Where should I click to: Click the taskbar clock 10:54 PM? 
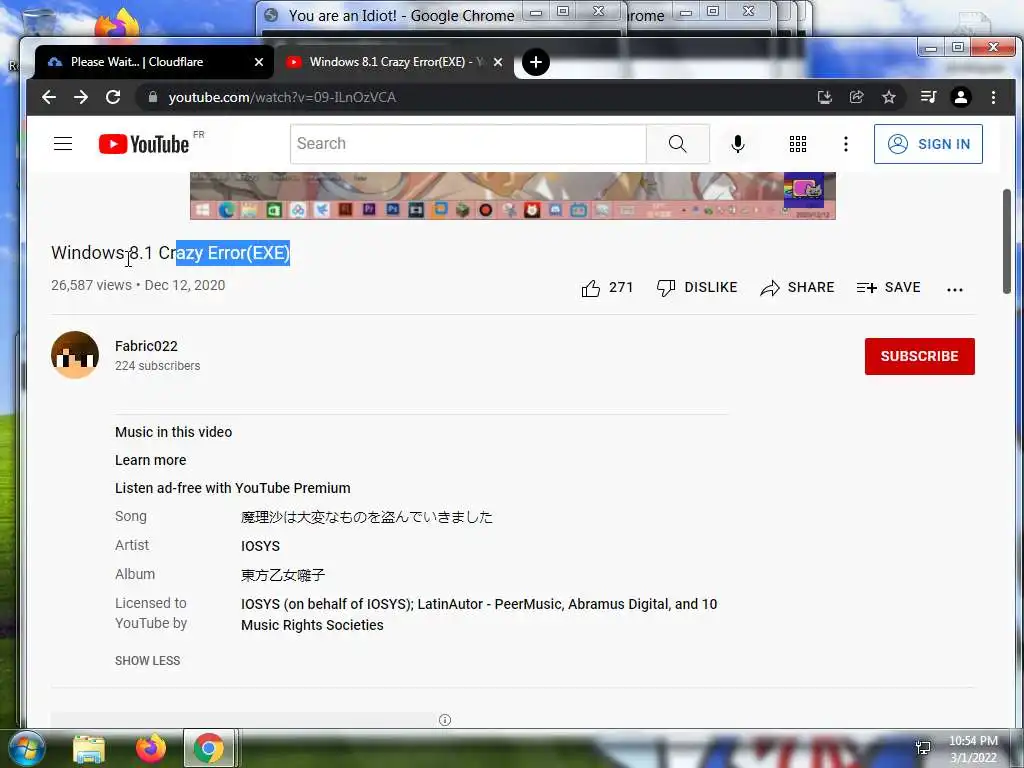coord(973,741)
